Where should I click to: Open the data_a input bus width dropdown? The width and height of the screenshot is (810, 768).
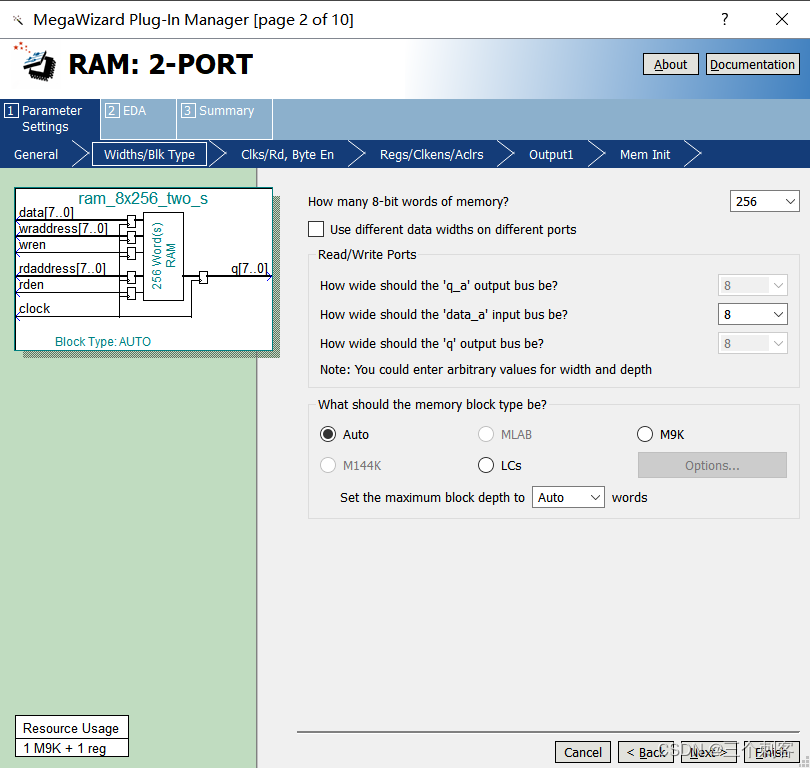pos(752,314)
